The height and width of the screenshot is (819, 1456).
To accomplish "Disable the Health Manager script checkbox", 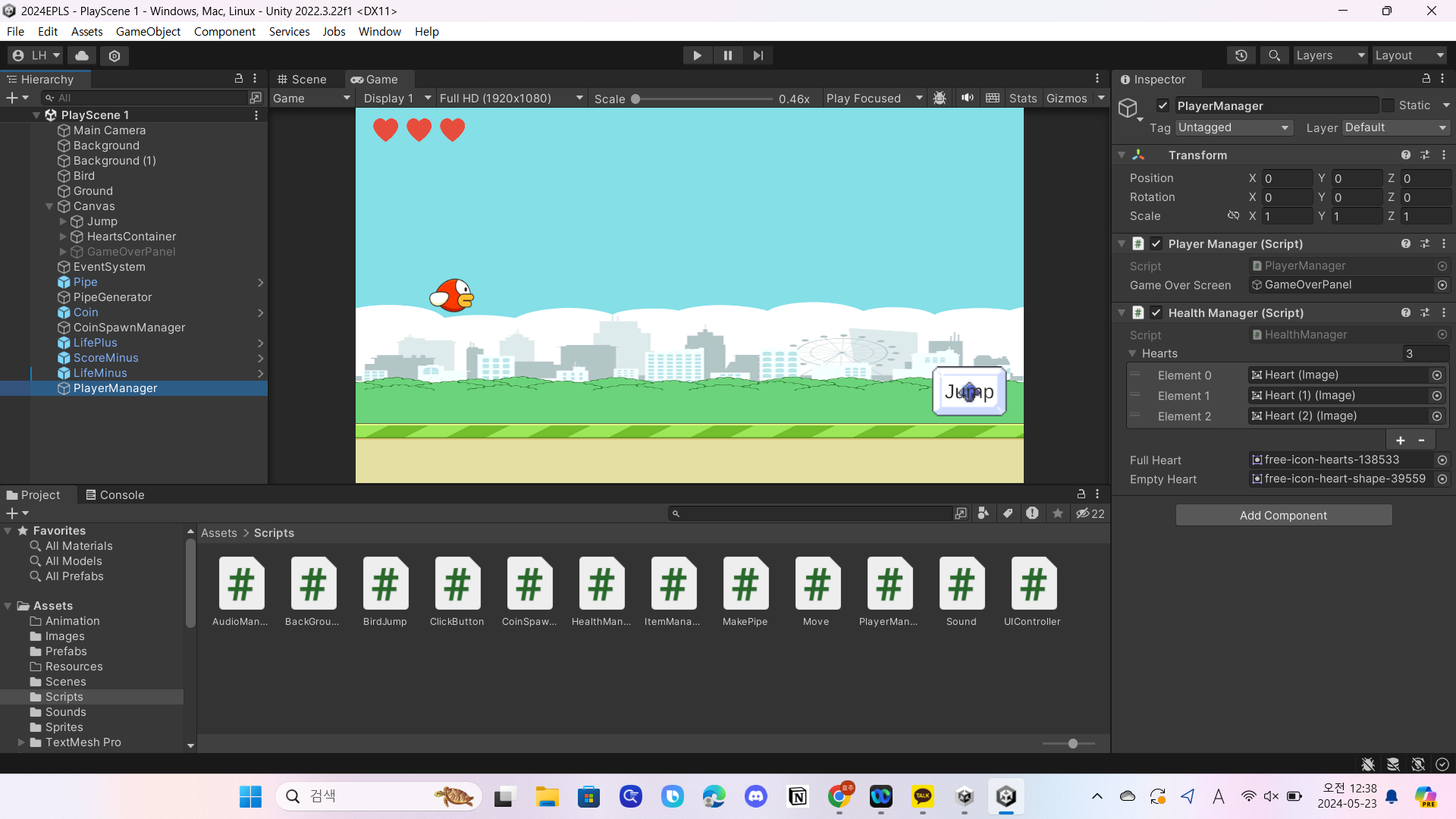I will coord(1156,312).
